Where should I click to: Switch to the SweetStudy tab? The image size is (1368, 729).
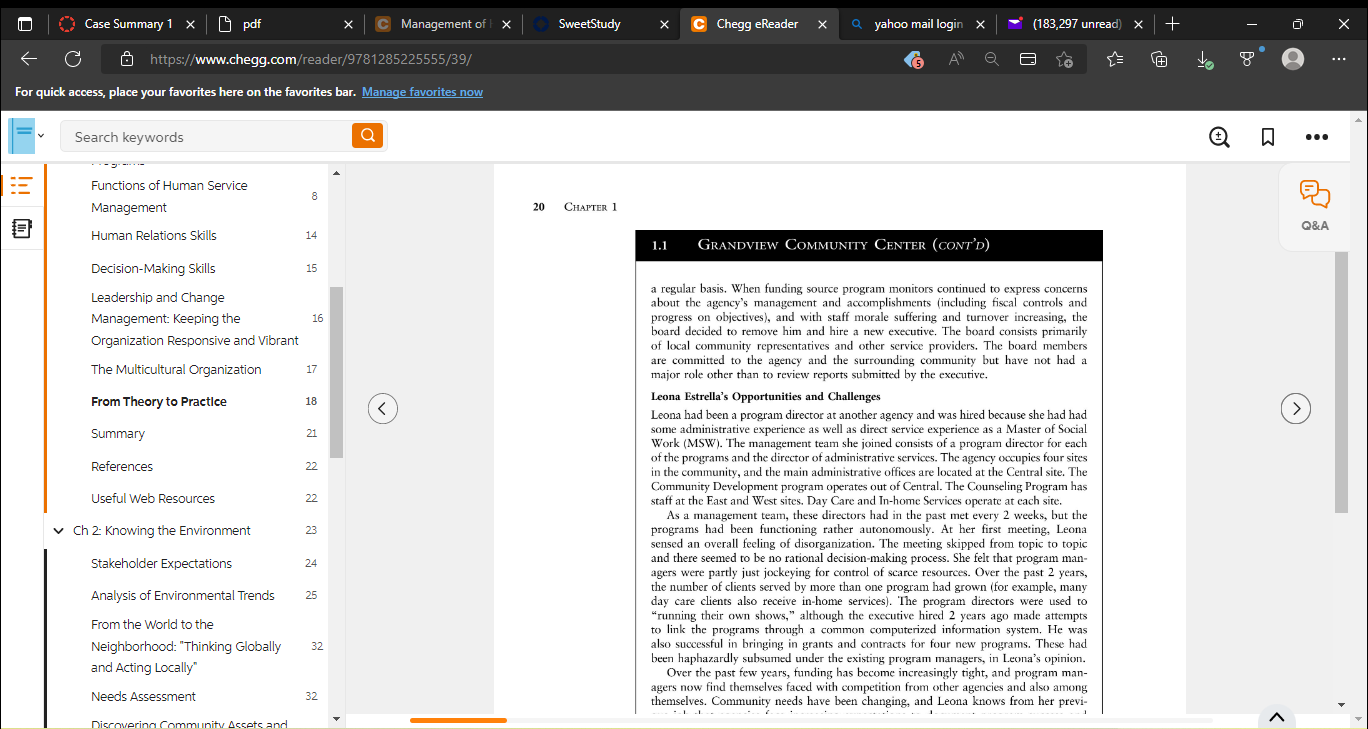click(600, 23)
